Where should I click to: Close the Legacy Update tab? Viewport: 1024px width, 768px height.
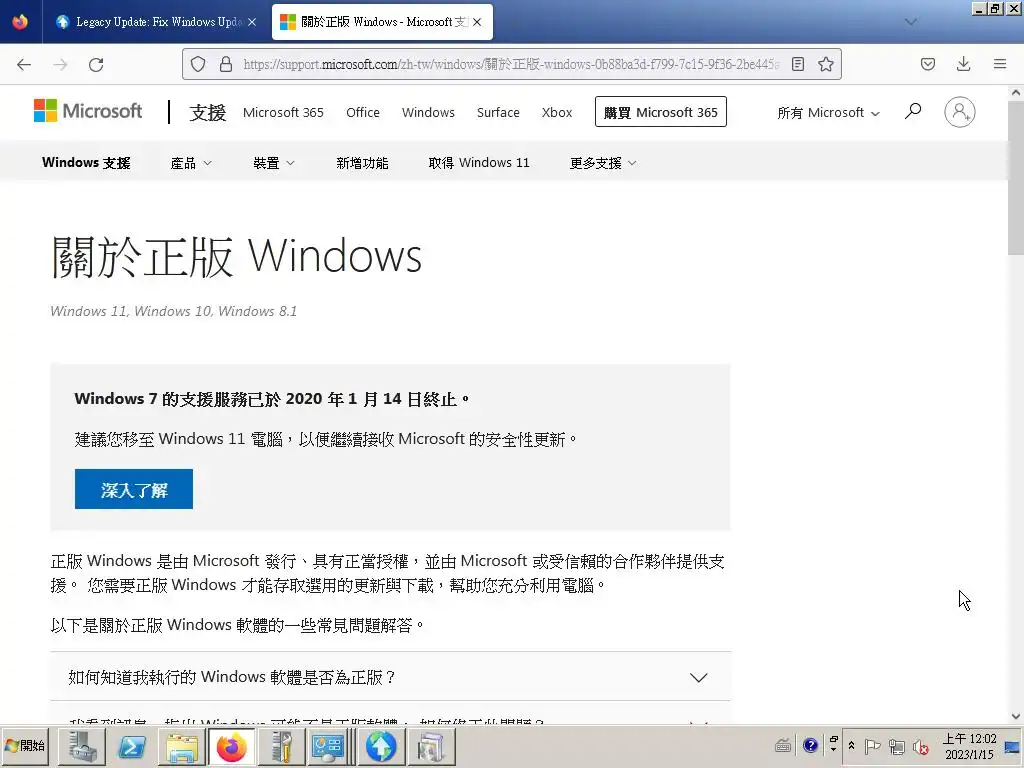pos(251,22)
